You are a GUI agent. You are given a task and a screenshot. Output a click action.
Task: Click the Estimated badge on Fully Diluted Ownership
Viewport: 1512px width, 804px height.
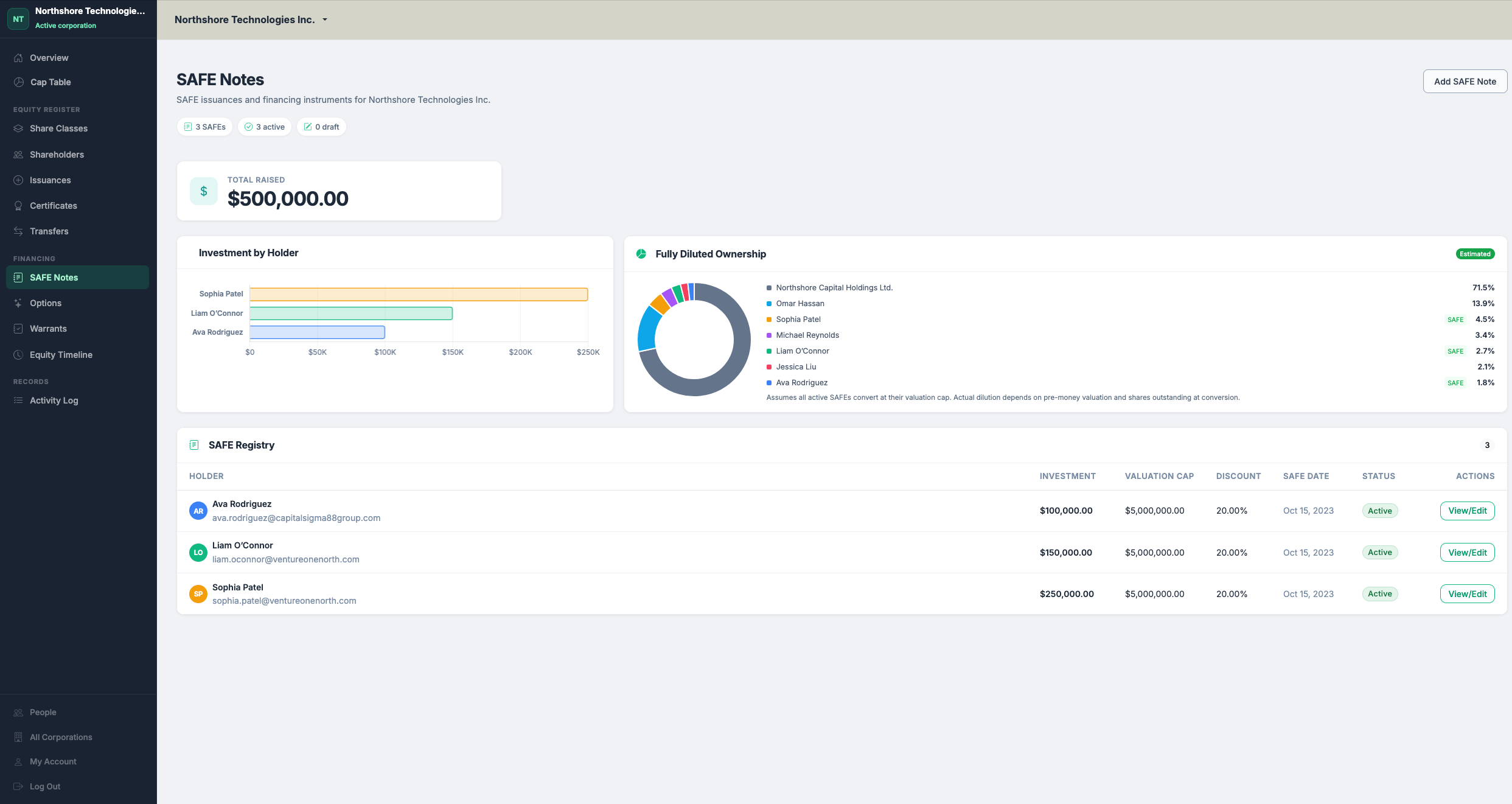tap(1475, 254)
